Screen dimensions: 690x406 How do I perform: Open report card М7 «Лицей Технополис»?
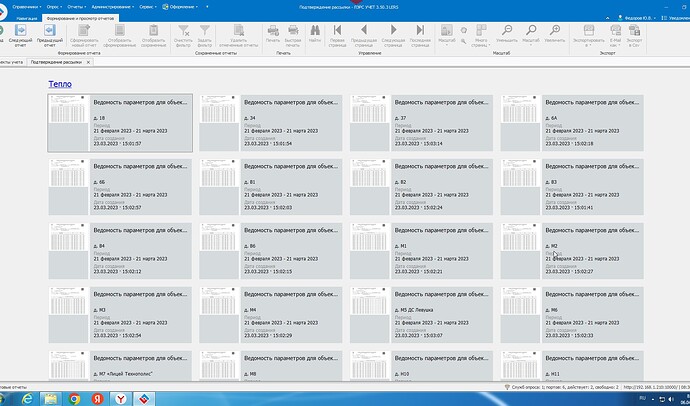tap(120, 366)
